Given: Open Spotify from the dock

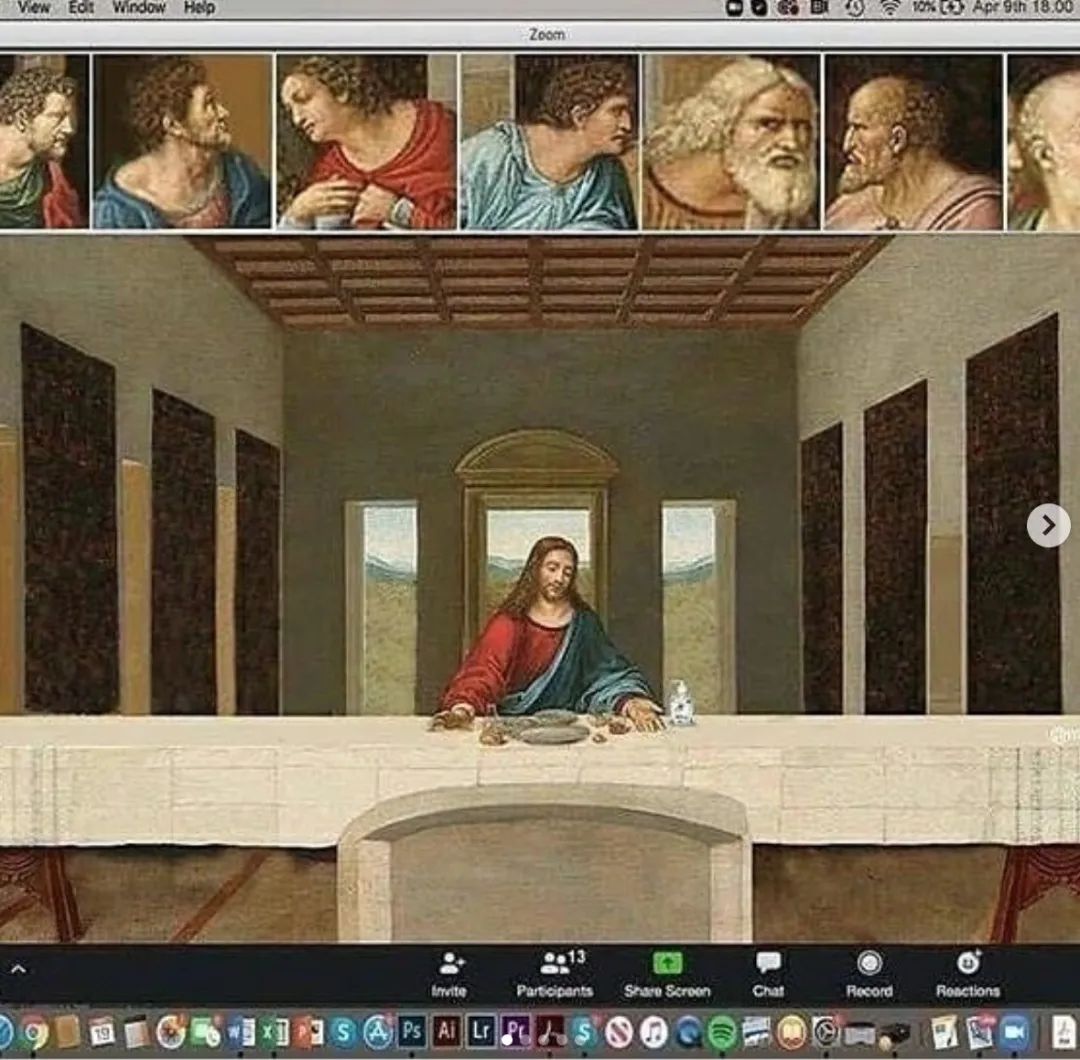Looking at the screenshot, I should tap(722, 1032).
